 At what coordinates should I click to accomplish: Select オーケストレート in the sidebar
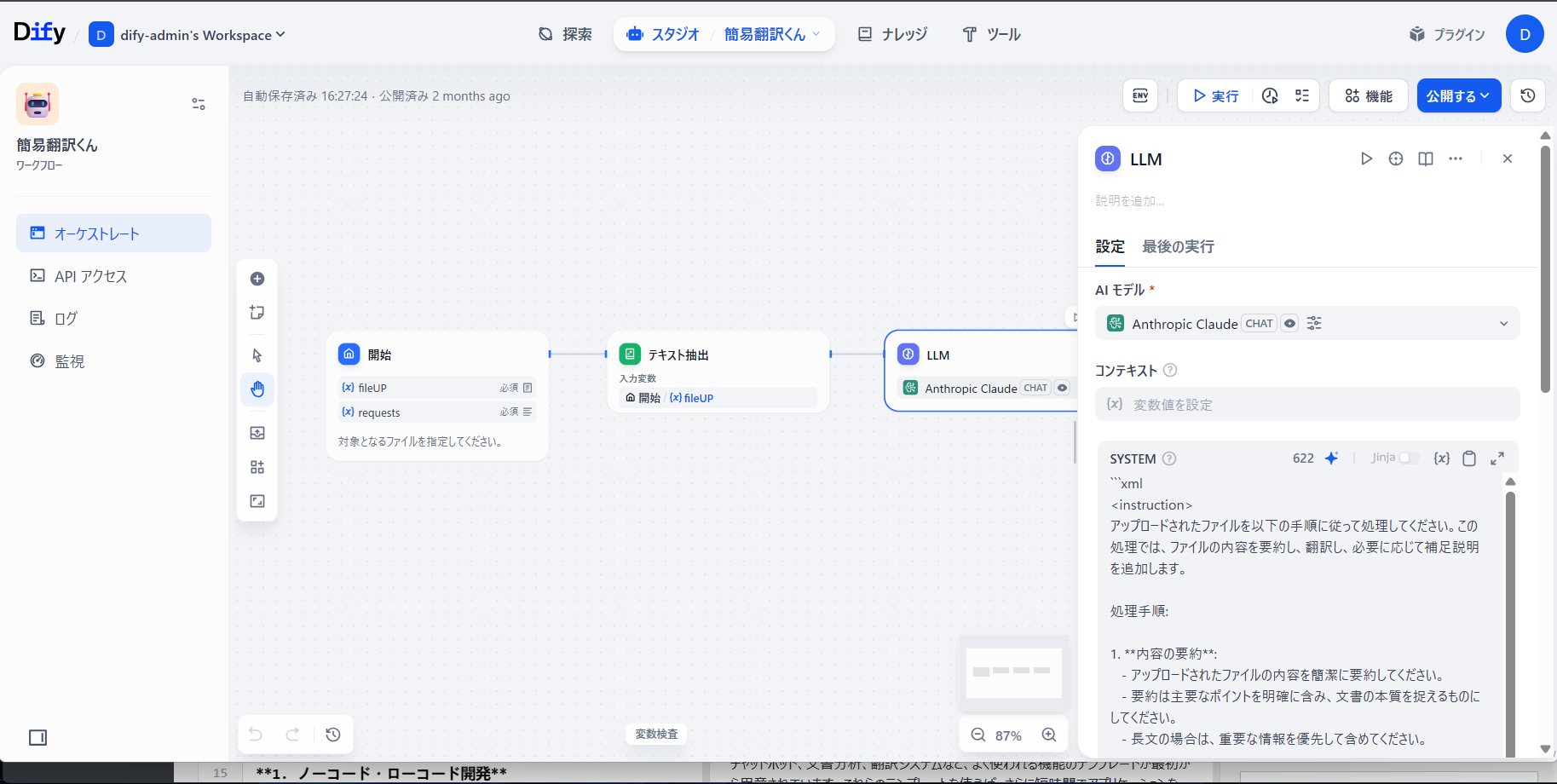113,233
